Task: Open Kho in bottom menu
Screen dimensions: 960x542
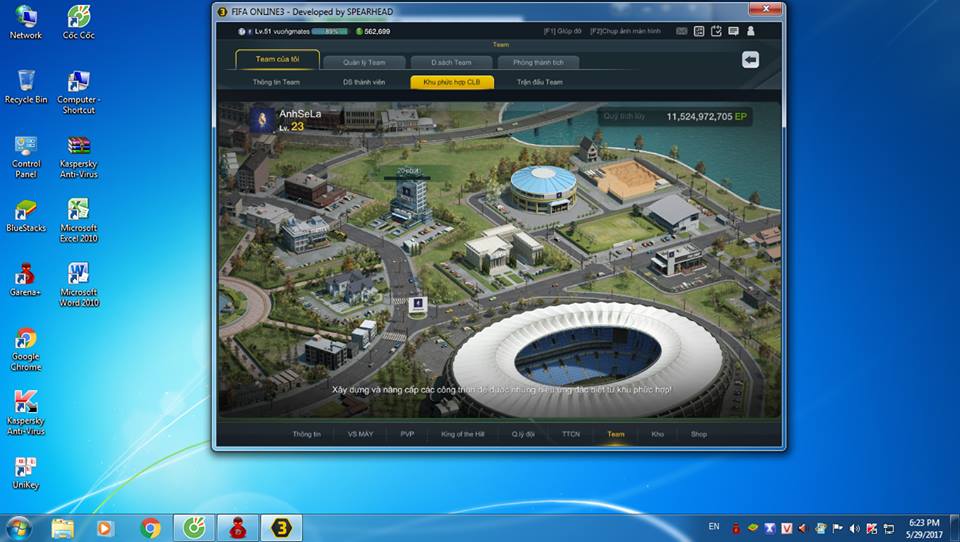Action: coord(658,434)
